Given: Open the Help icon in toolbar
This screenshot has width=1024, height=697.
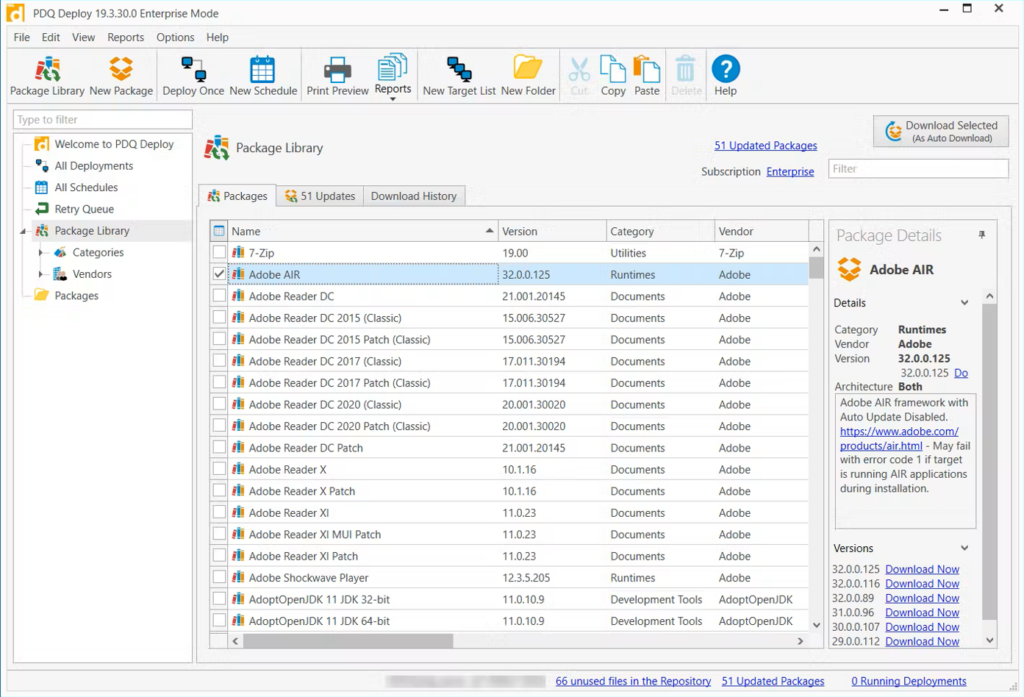Looking at the screenshot, I should [725, 74].
